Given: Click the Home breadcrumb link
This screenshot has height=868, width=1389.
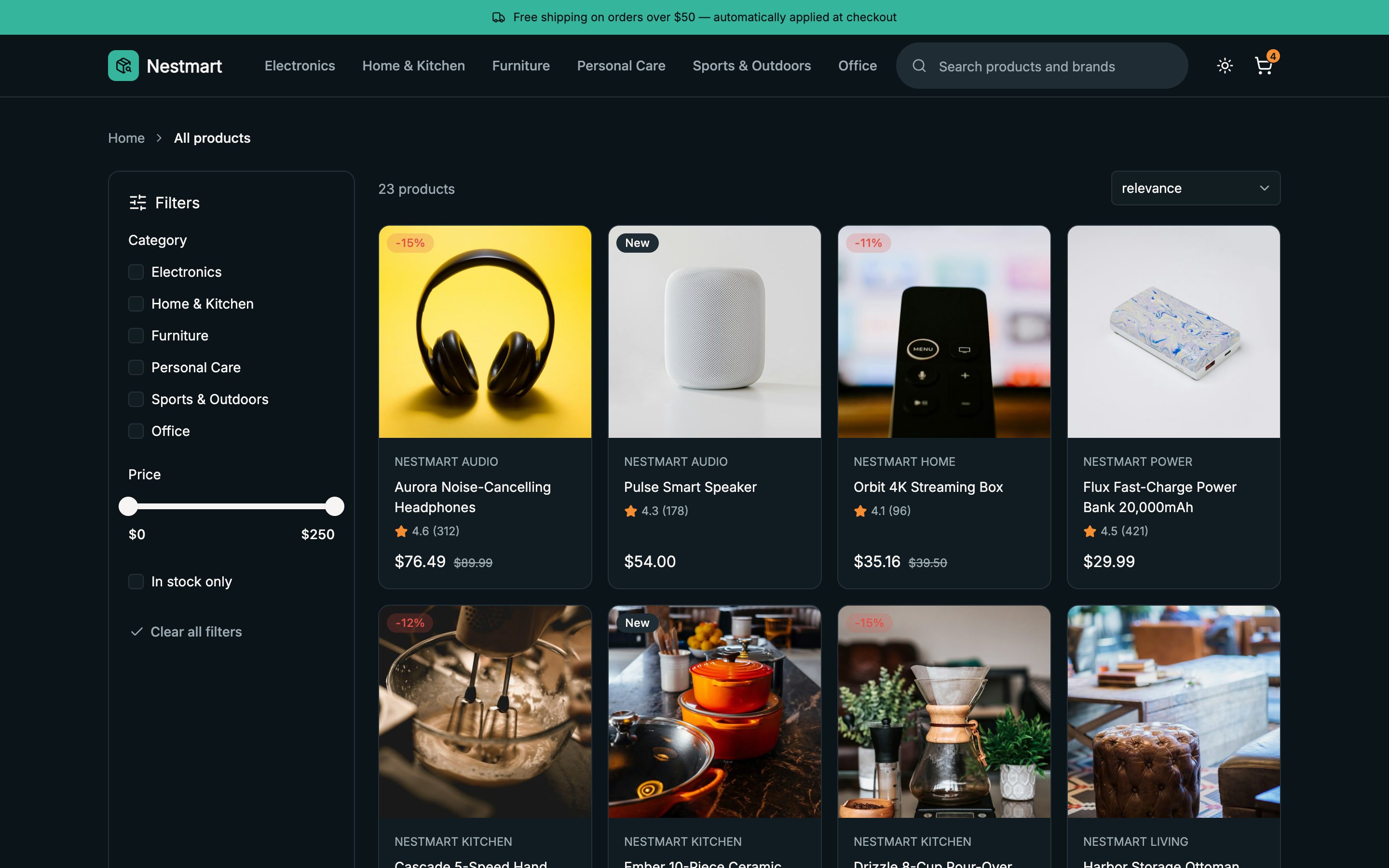Looking at the screenshot, I should click(x=126, y=138).
